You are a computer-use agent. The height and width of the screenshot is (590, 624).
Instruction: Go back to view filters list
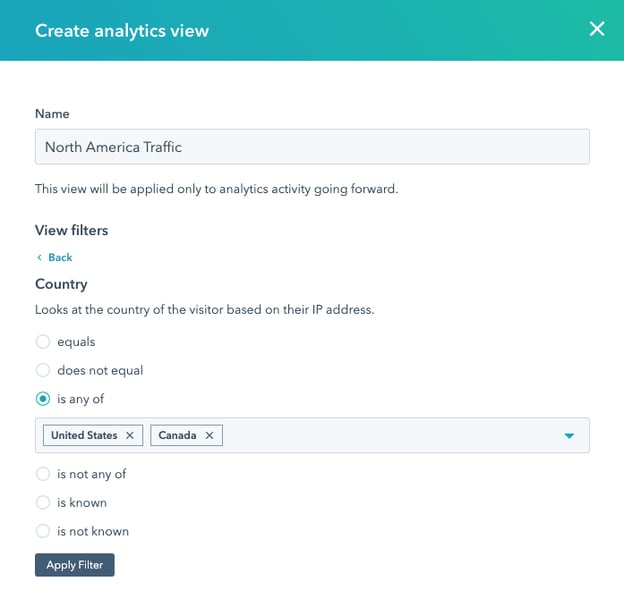click(59, 258)
